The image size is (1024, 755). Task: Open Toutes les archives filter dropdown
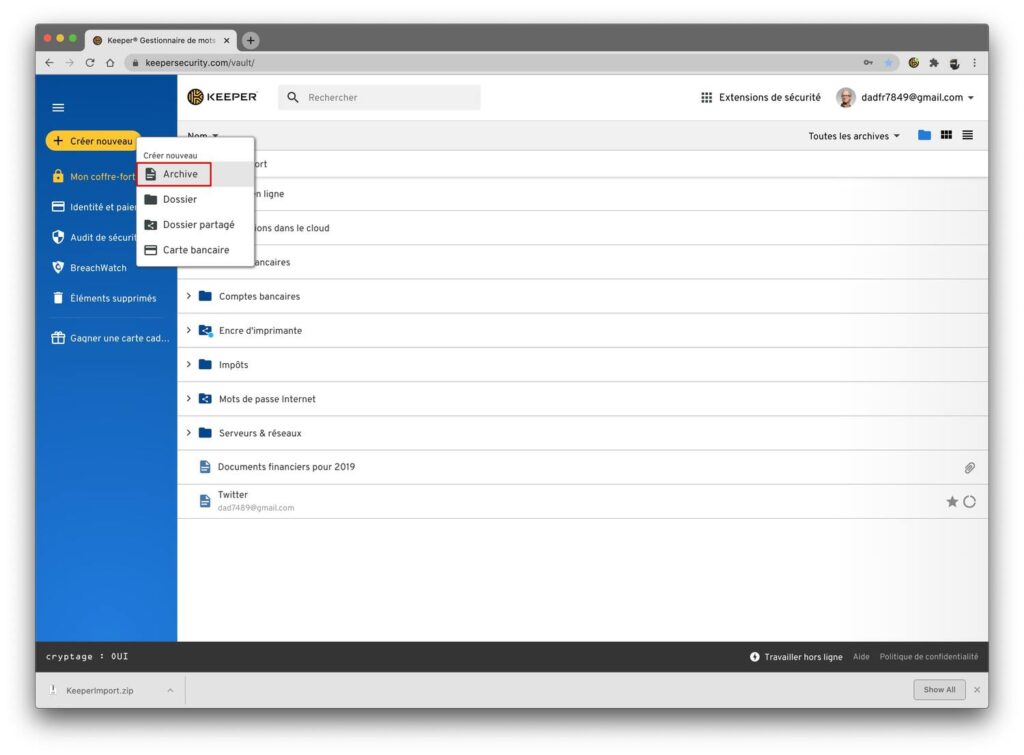click(x=854, y=136)
